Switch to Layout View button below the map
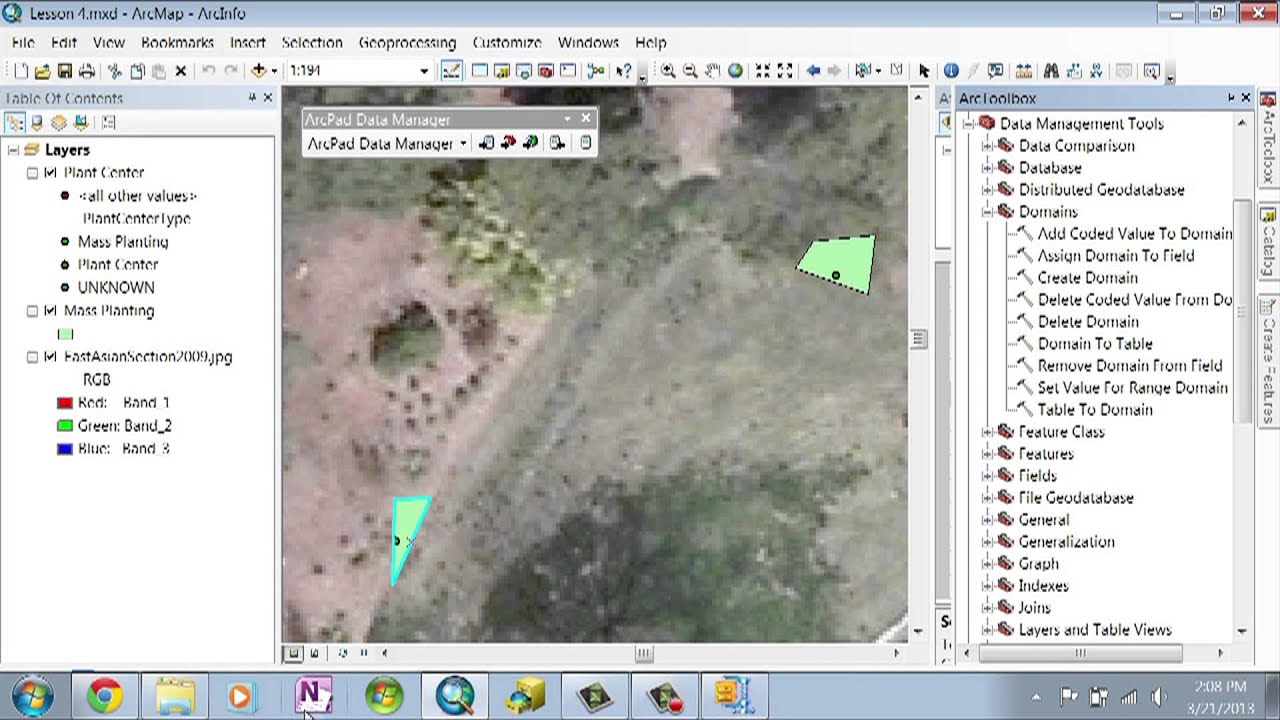This screenshot has width=1280, height=720. coord(314,653)
